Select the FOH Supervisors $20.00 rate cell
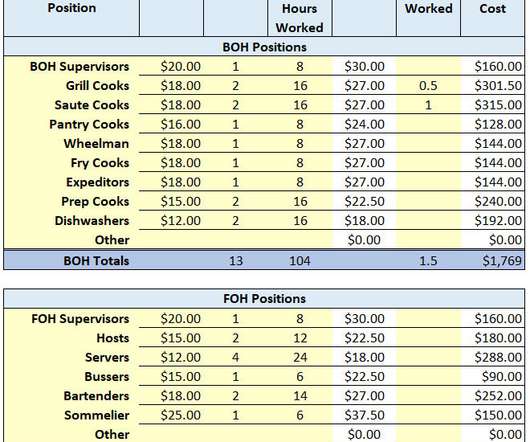The height and width of the screenshot is (442, 530). (x=171, y=318)
